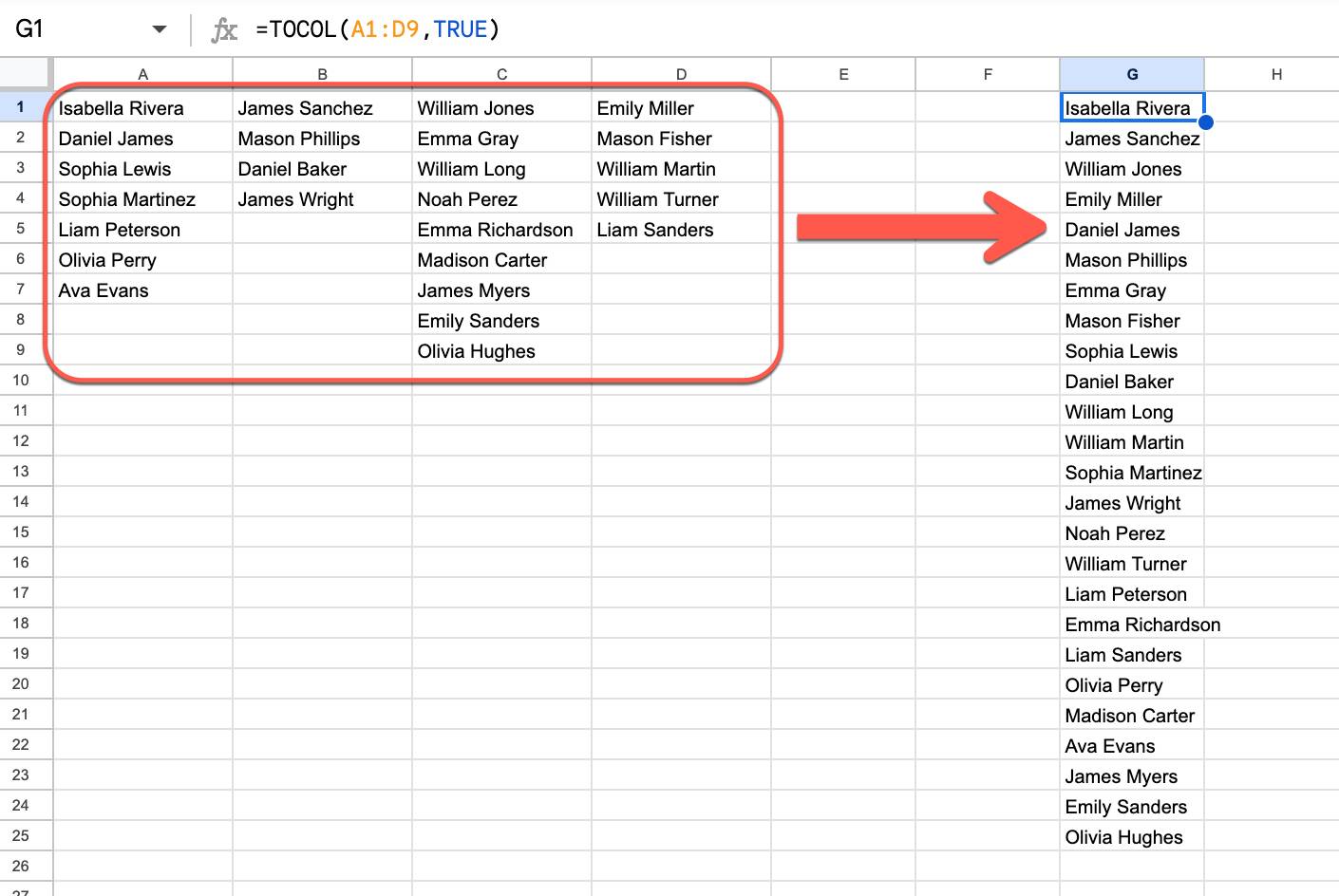Select column G header
Image resolution: width=1339 pixels, height=896 pixels.
1131,74
